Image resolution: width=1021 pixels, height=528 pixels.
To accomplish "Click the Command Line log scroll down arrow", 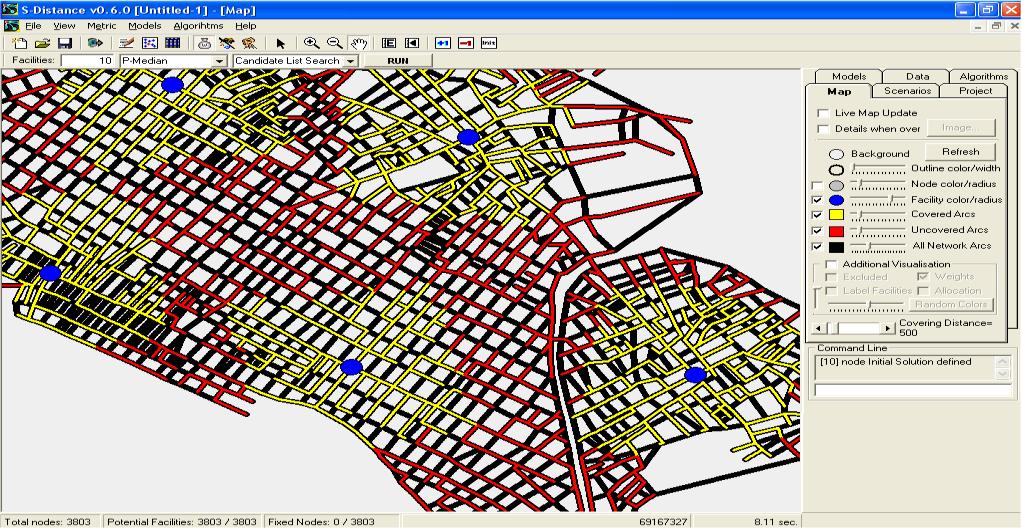I will (x=1003, y=374).
